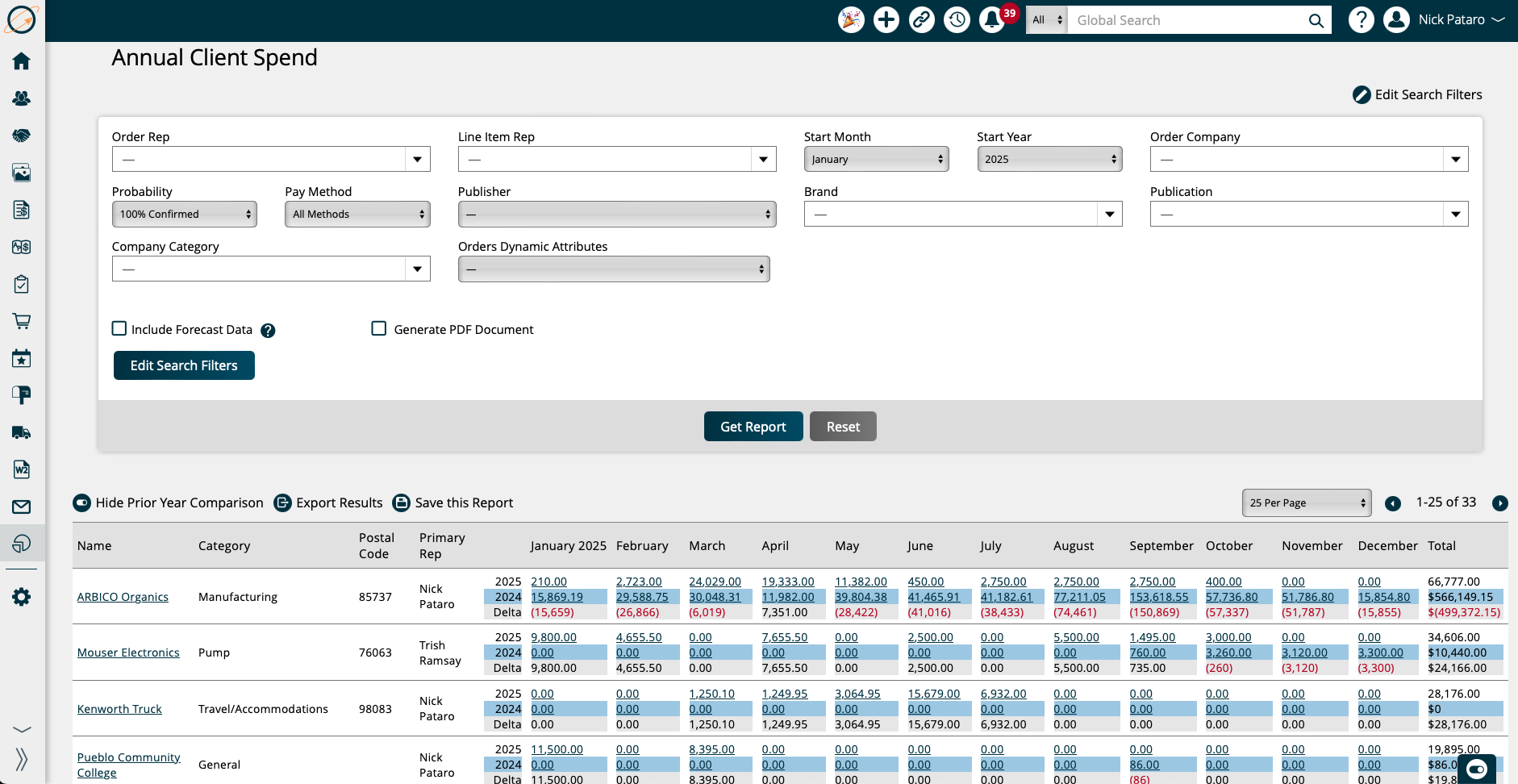Viewport: 1518px width, 784px height.
Task: Open the Pueblo Community College link
Action: pos(129,765)
